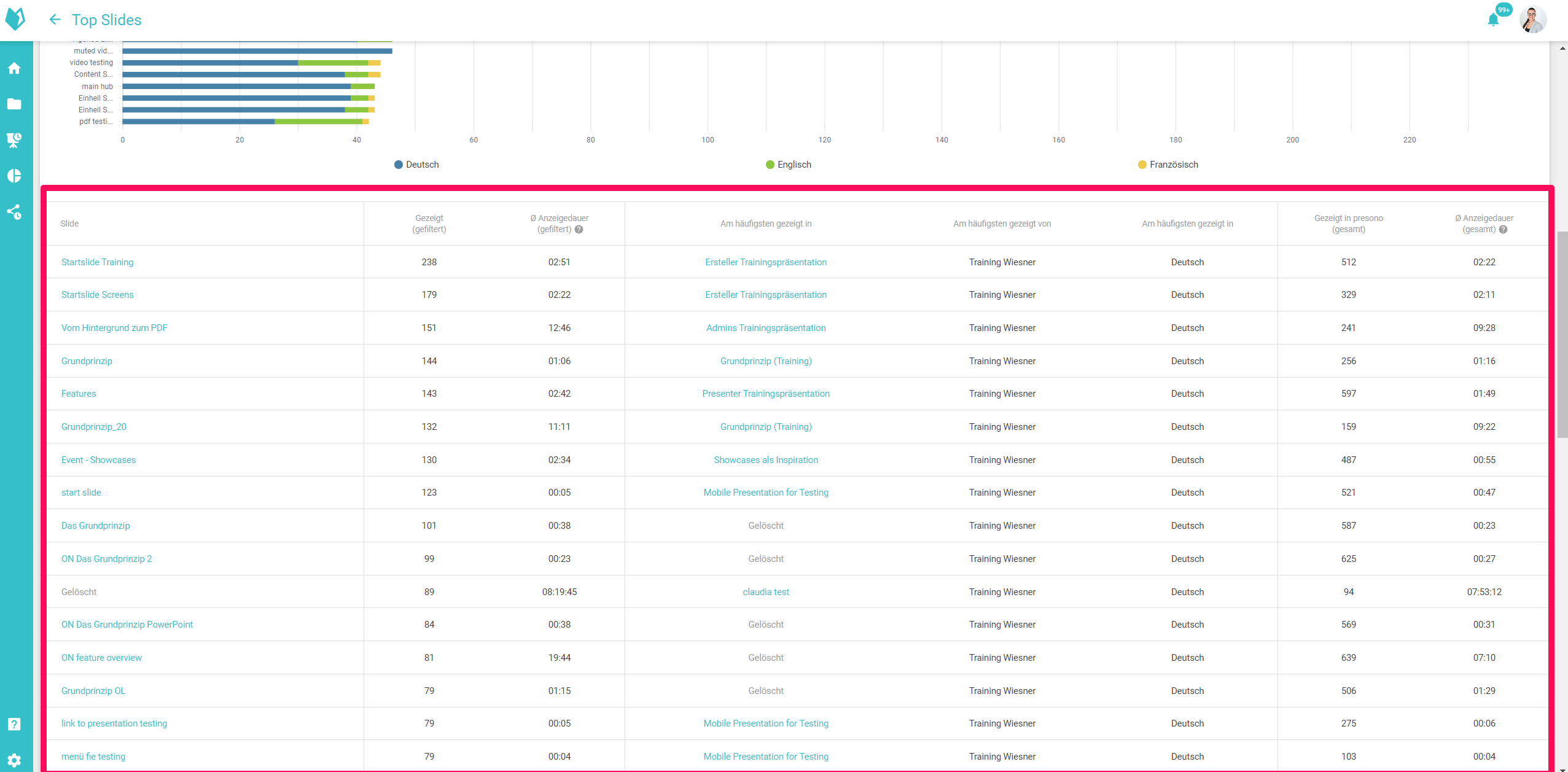Click the Gelöscht slide name in the 89 row
The image size is (1568, 772).
coord(79,592)
